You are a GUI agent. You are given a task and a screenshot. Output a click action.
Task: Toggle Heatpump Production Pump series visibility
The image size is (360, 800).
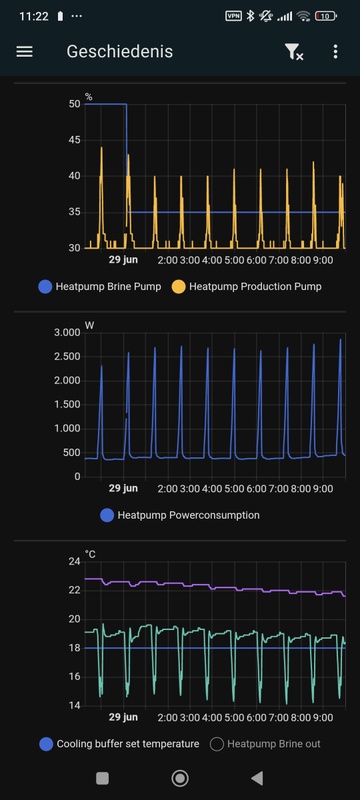tap(247, 287)
